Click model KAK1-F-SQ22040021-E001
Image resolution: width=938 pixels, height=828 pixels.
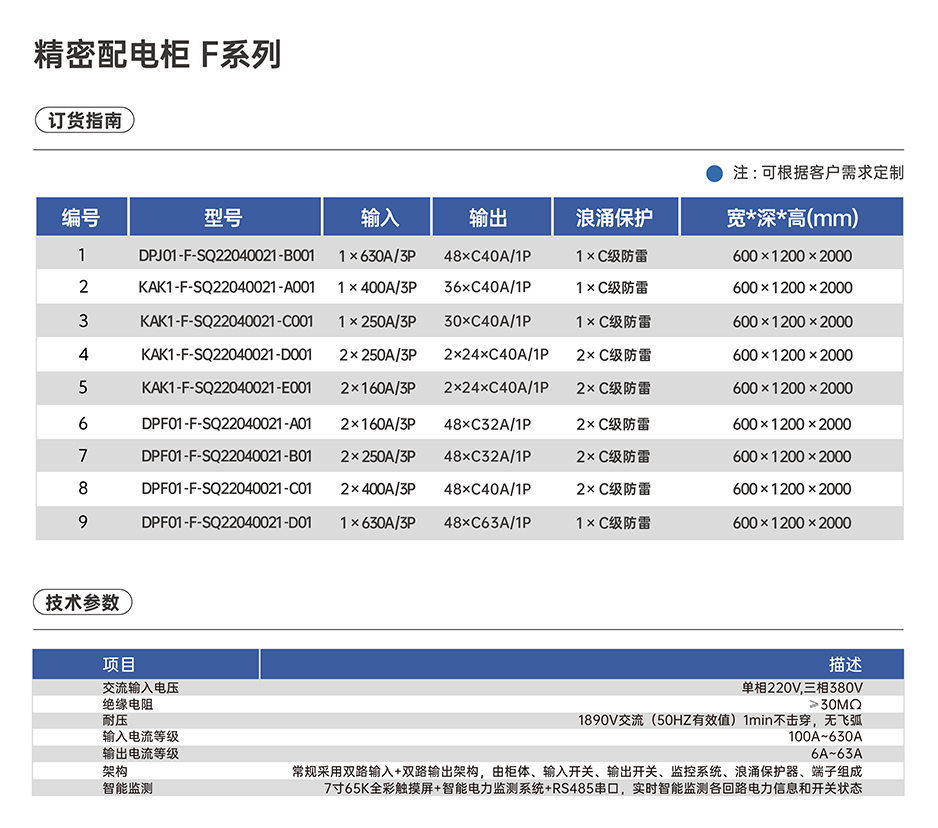(x=227, y=388)
